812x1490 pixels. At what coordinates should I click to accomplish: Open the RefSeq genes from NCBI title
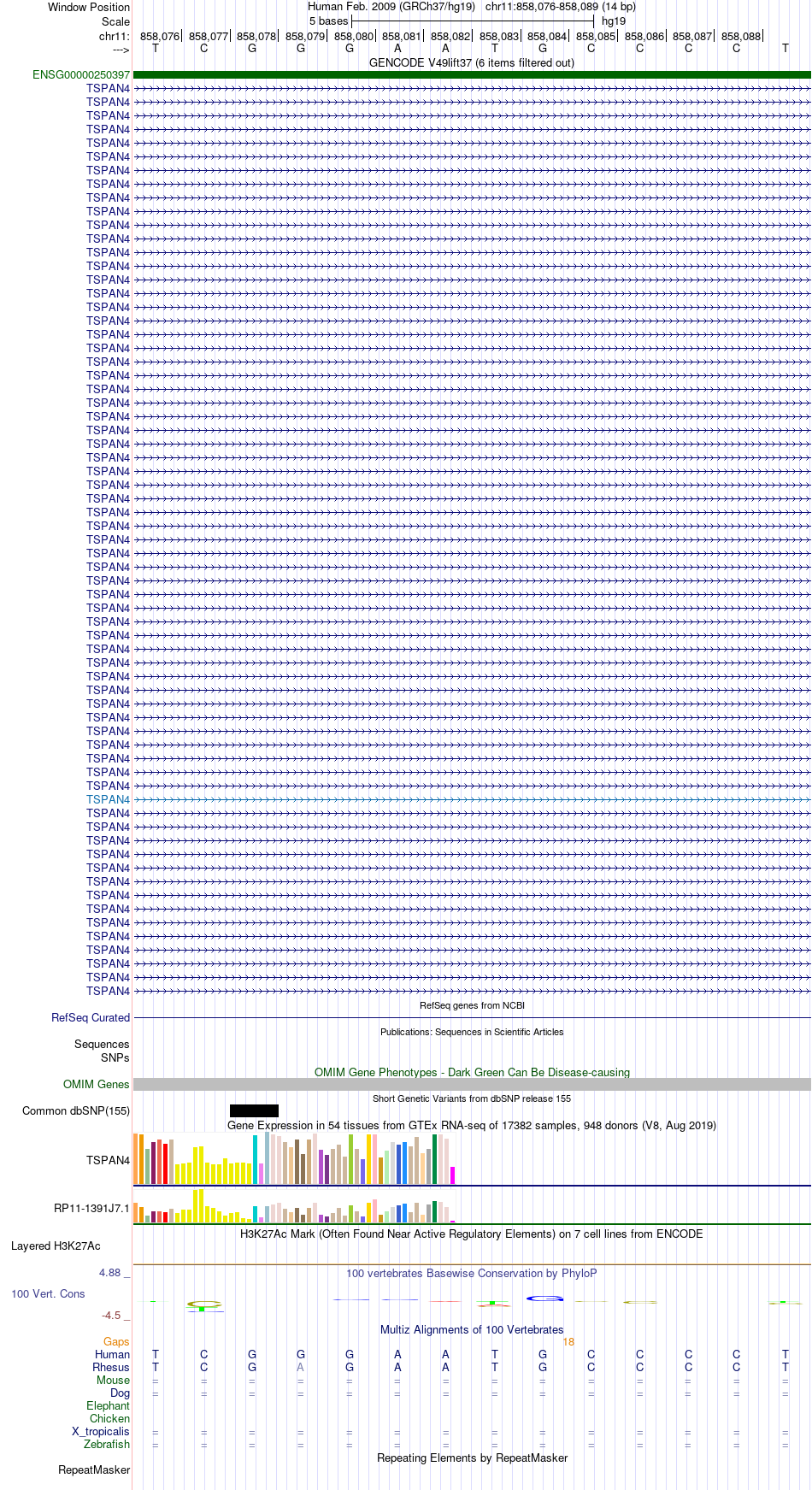point(472,1005)
